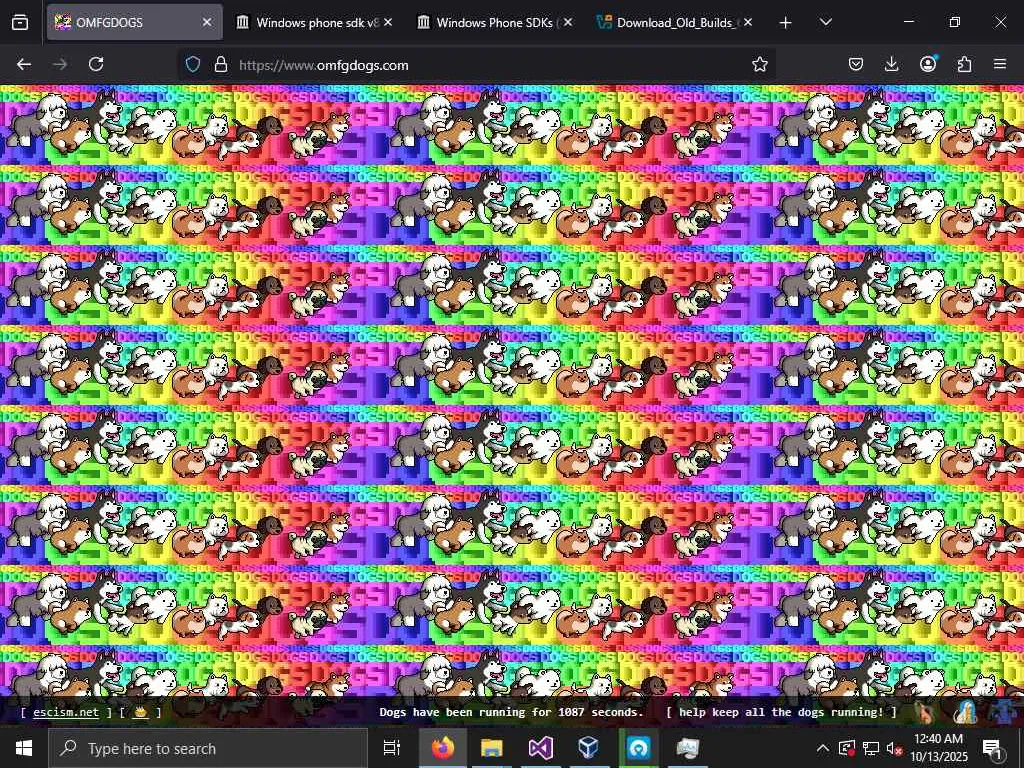Go back to the previous page
This screenshot has width=1024, height=768.
pyautogui.click(x=24, y=64)
